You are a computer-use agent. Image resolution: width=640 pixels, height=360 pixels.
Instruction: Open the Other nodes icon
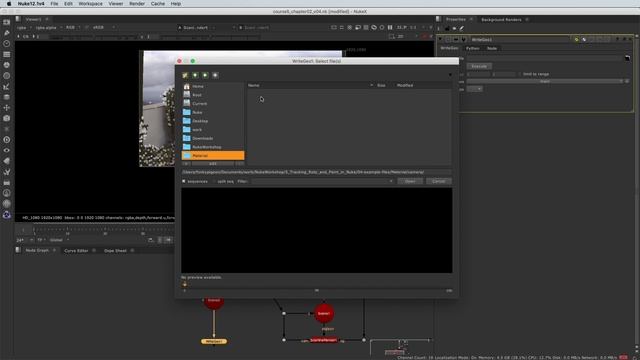(x=7, y=182)
